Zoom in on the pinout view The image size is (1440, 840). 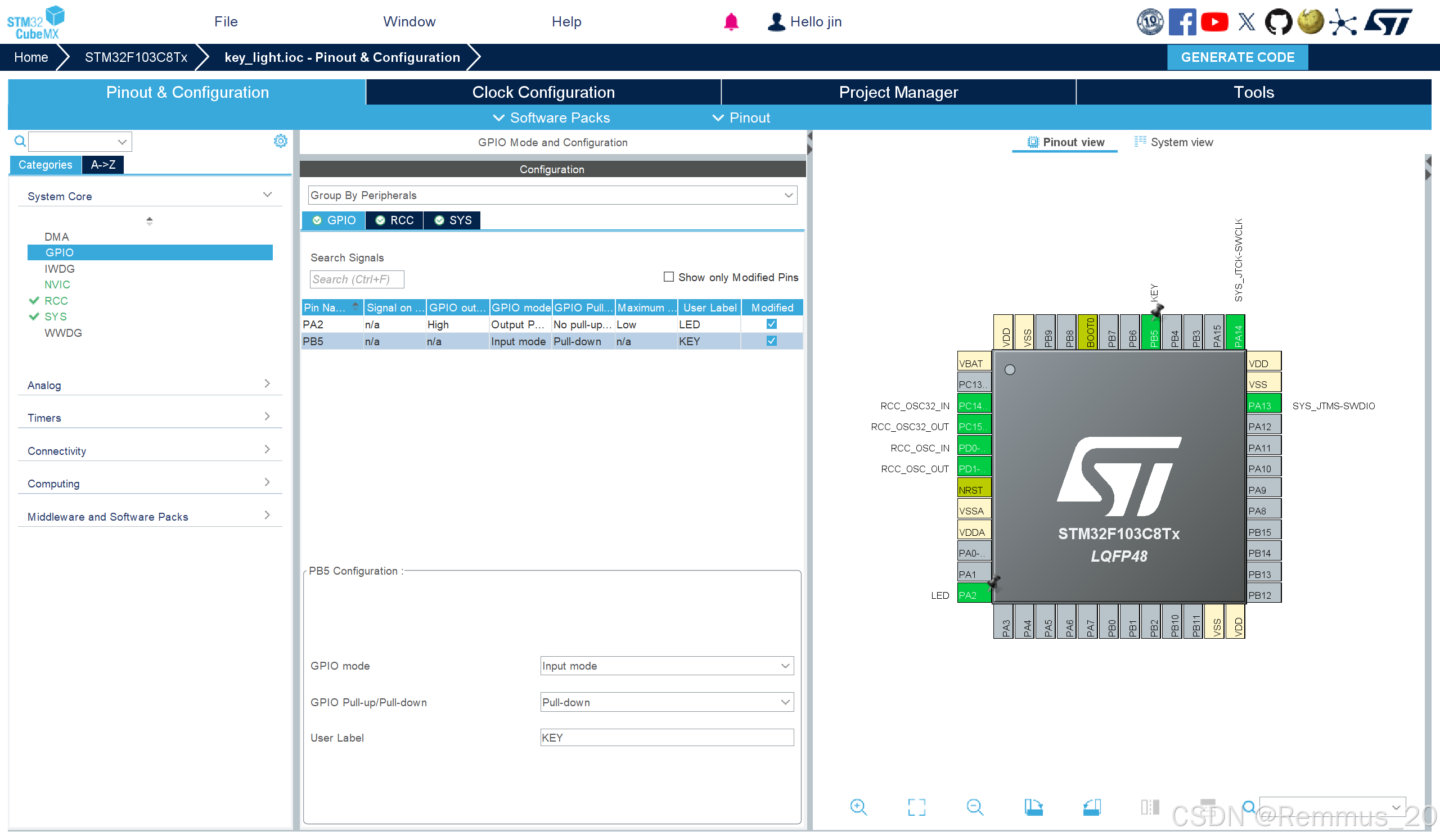pyautogui.click(x=859, y=807)
